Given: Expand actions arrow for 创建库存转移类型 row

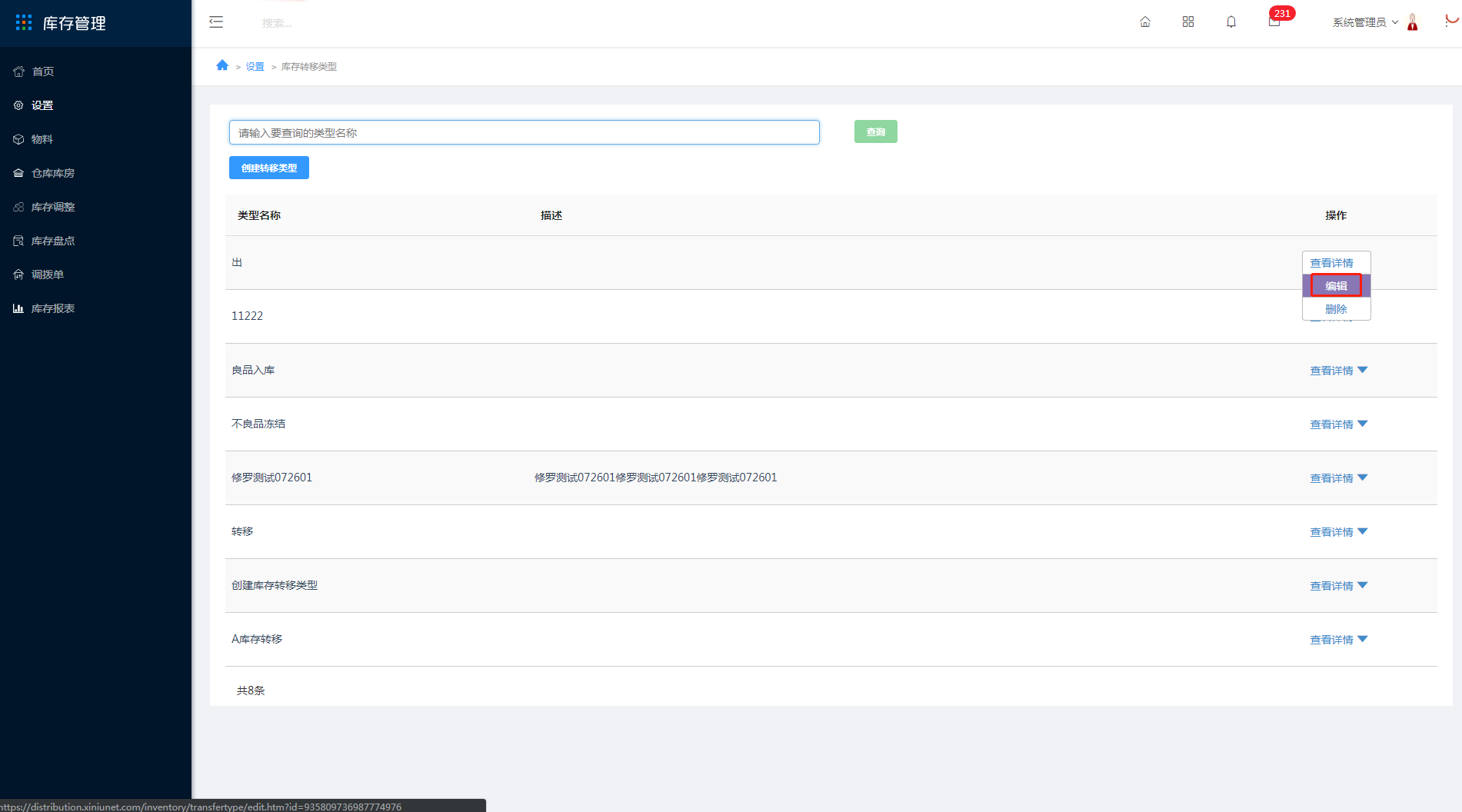Looking at the screenshot, I should 1363,585.
